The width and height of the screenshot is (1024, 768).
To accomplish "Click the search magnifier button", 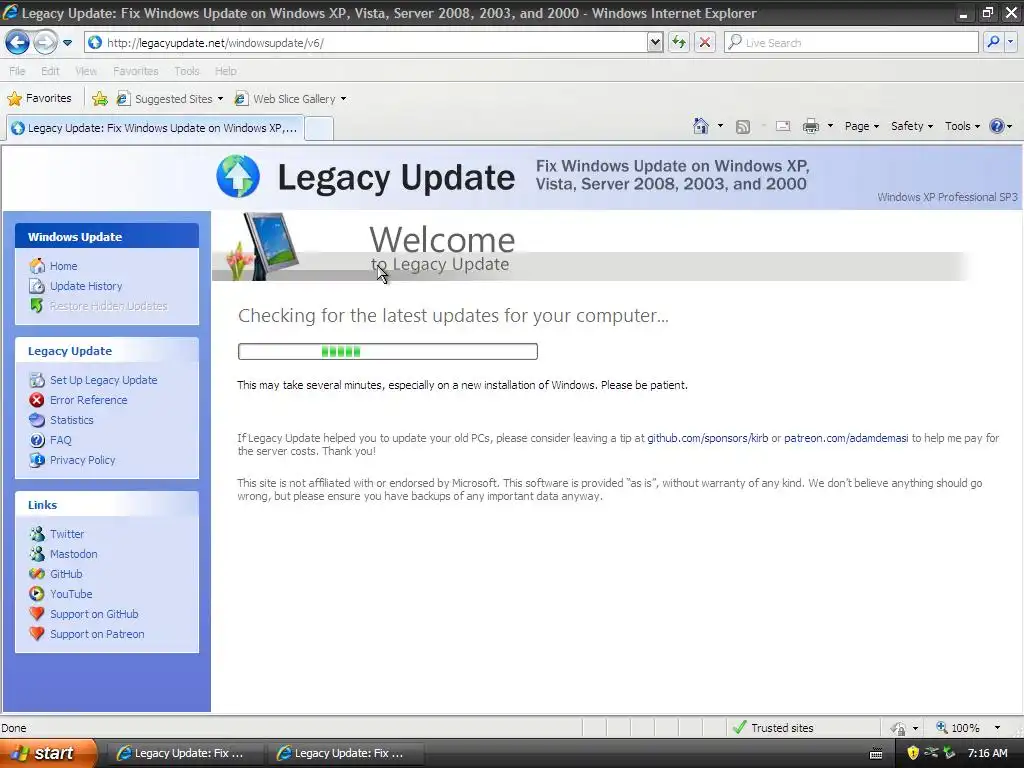I will (x=993, y=43).
